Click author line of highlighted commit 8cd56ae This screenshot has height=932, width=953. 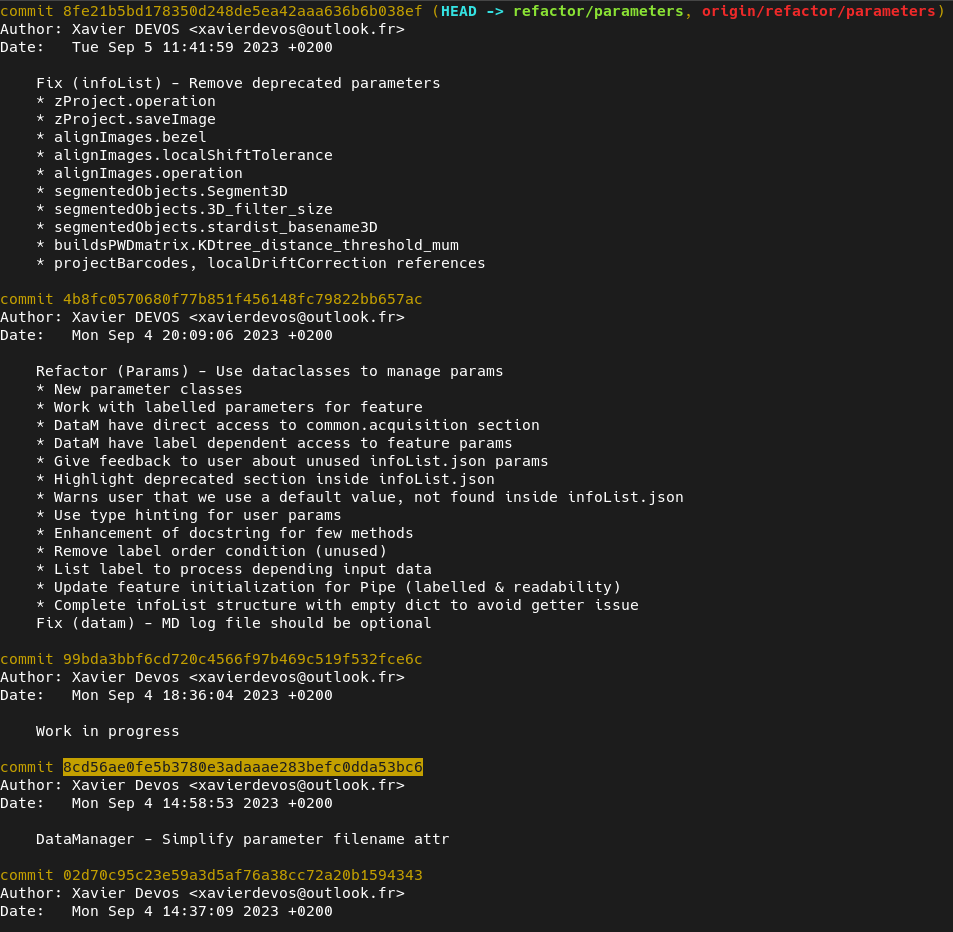pyautogui.click(x=202, y=785)
